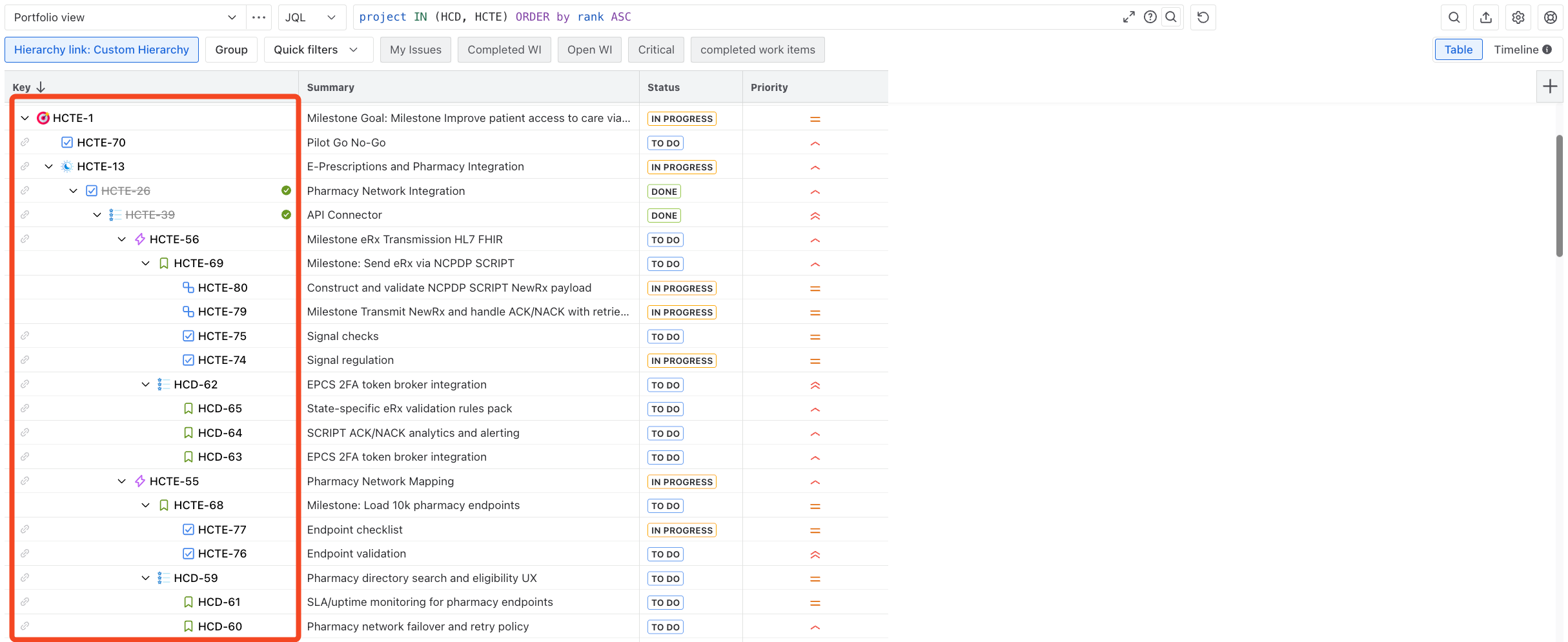Open the Portfolio view dropdown
Image resolution: width=1568 pixels, height=642 pixels.
[125, 17]
